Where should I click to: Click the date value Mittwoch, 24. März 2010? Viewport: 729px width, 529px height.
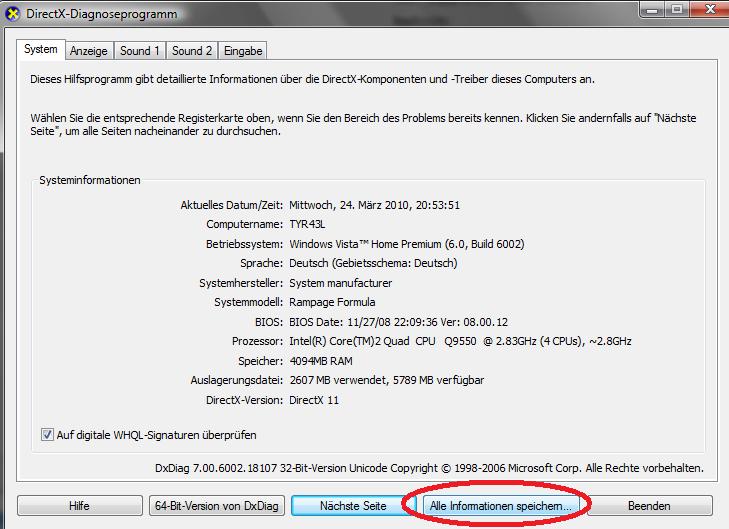click(x=374, y=205)
